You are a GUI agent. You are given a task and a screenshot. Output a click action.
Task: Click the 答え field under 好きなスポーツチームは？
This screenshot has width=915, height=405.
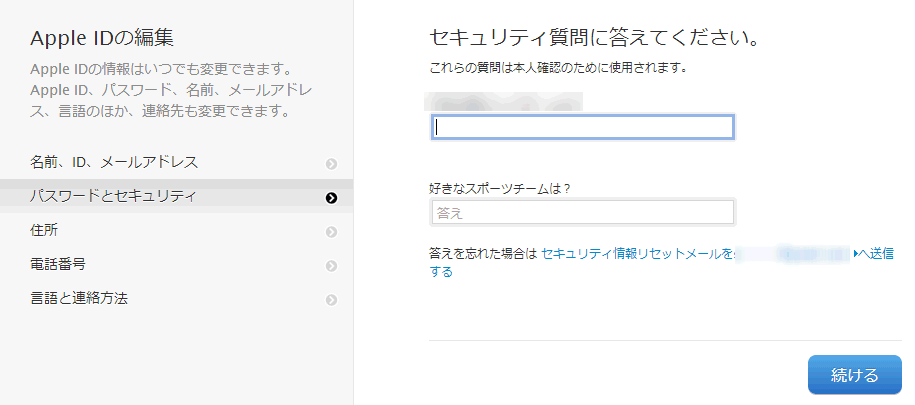coord(582,213)
